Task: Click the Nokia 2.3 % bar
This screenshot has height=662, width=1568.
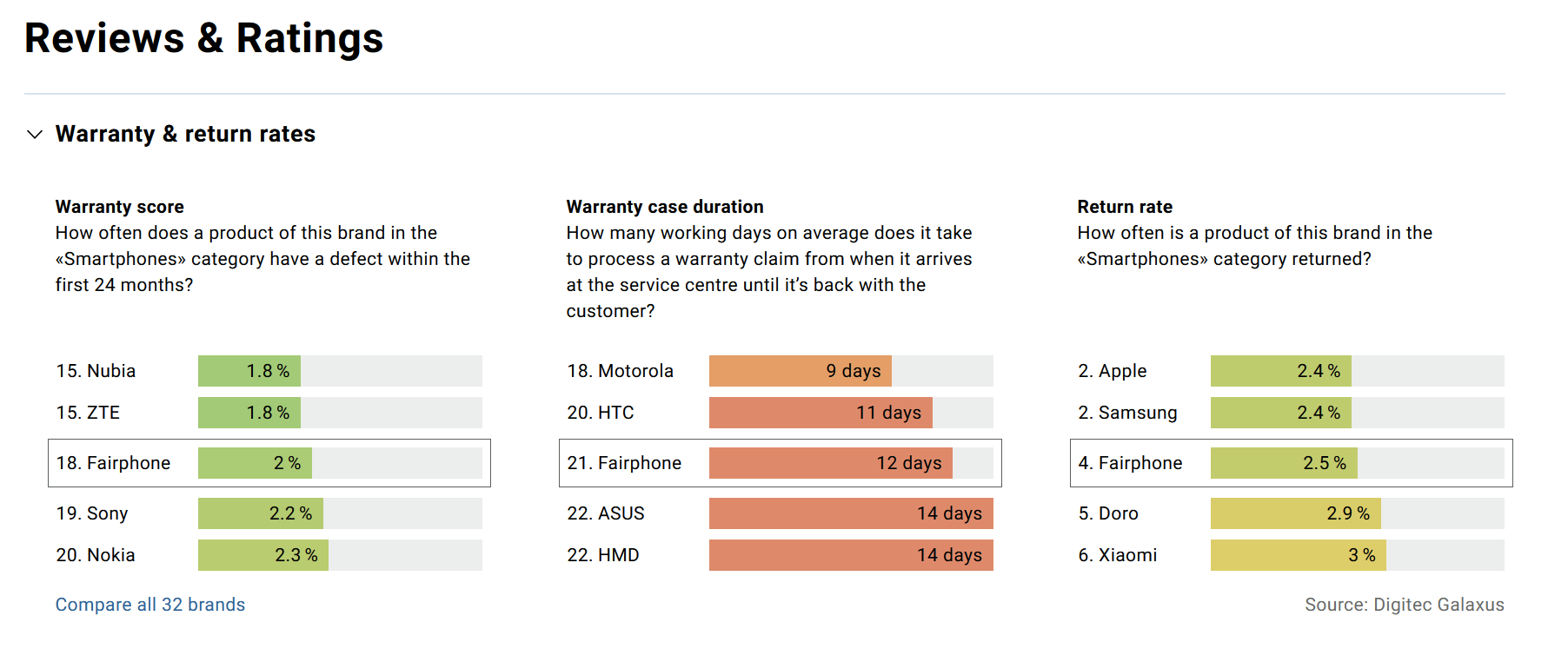Action: click(x=263, y=555)
